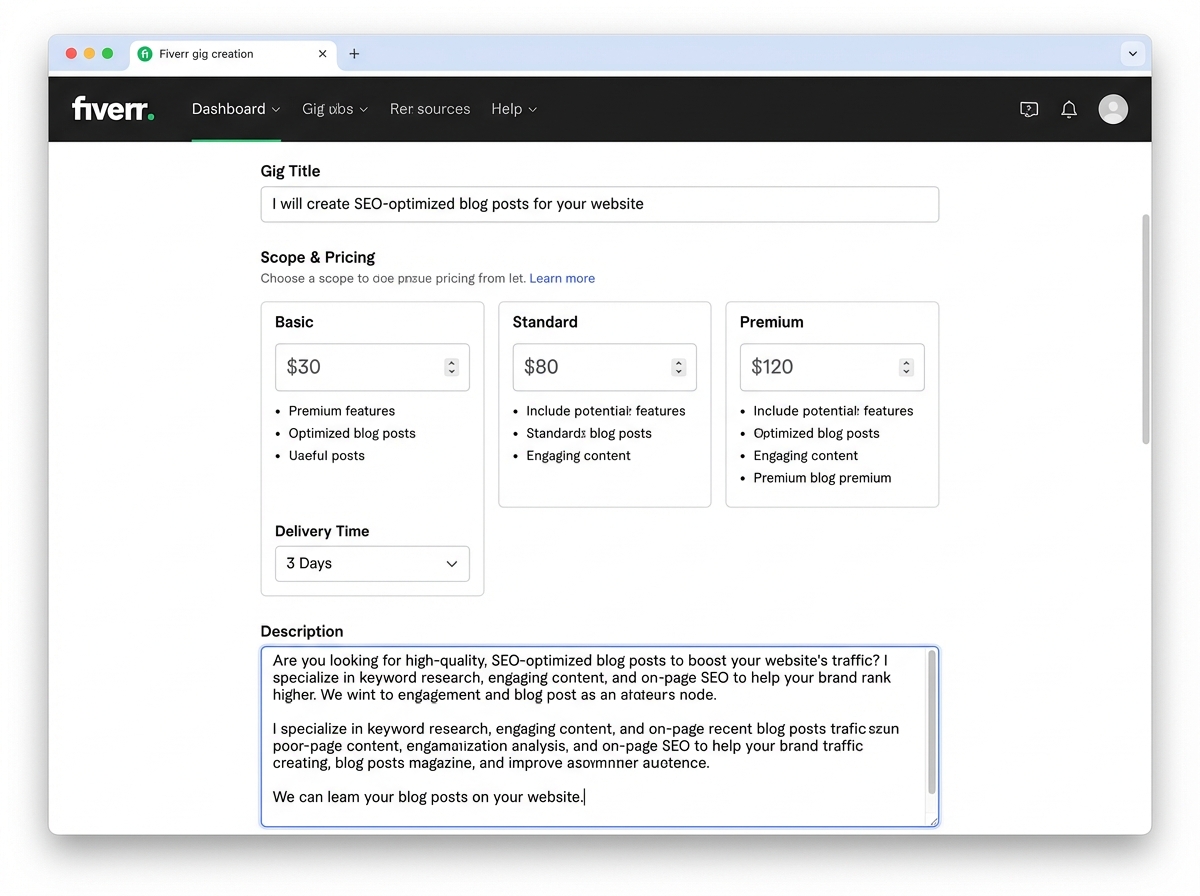The width and height of the screenshot is (1200, 896).
Task: Expand the Help menu chevron
Action: 531,109
